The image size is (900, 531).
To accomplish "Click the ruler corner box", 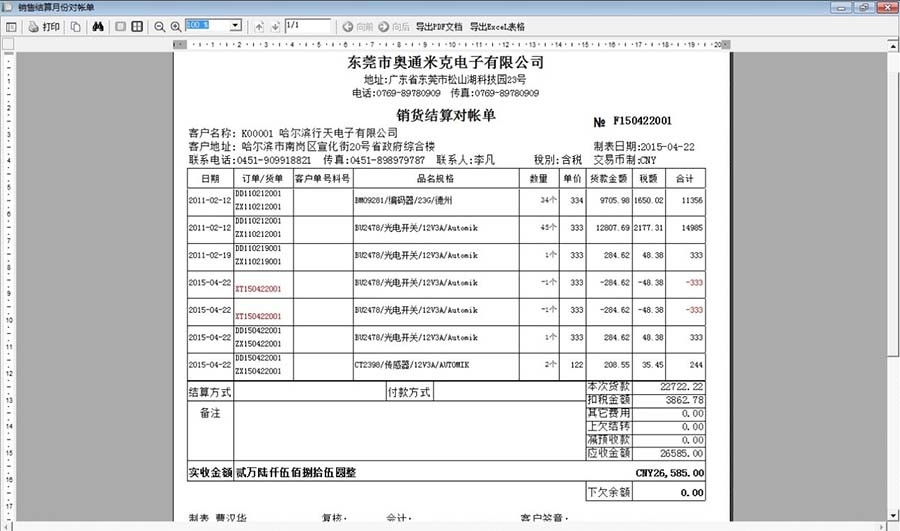I will [8, 44].
